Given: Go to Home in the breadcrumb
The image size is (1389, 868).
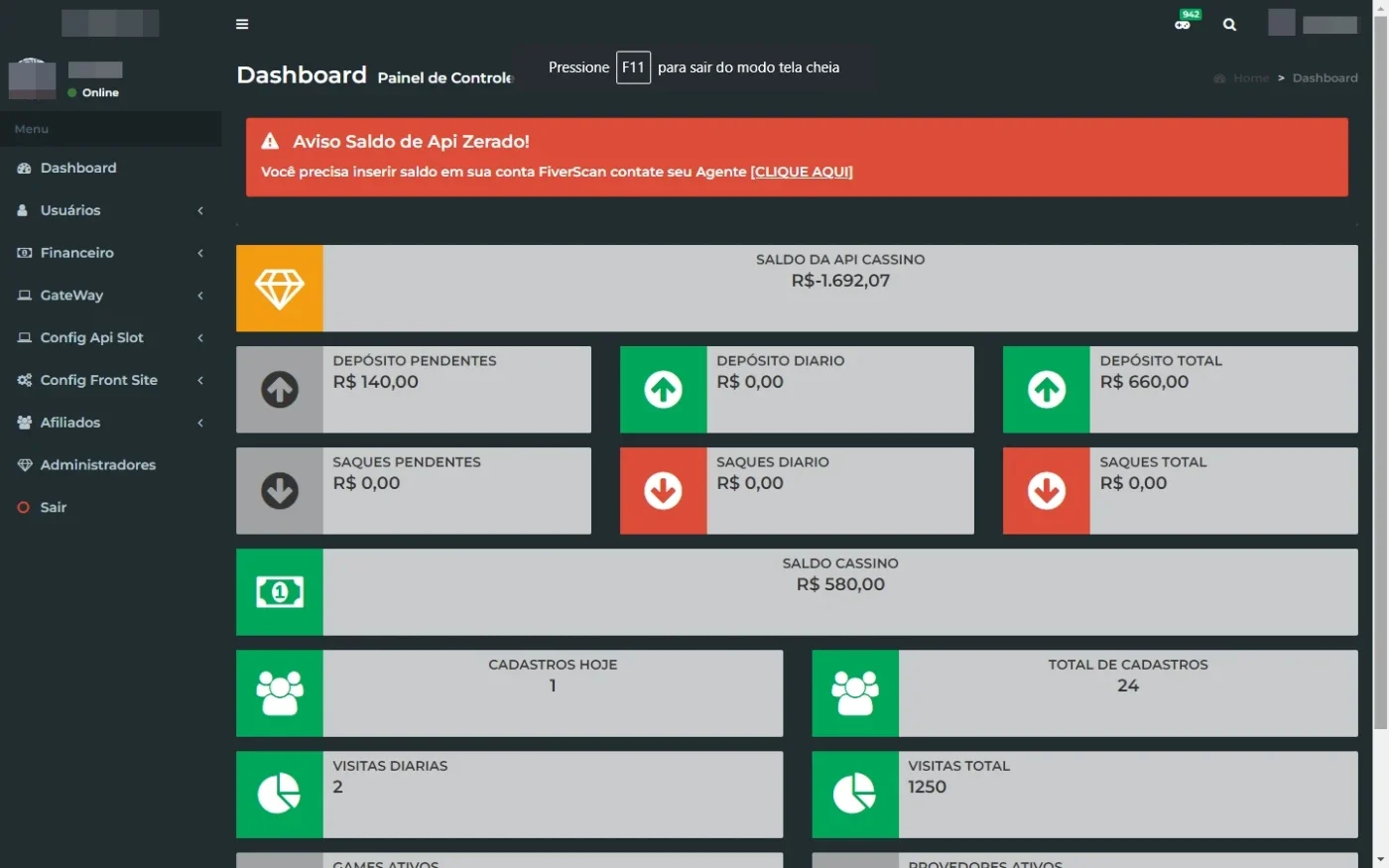Looking at the screenshot, I should coord(1250,78).
